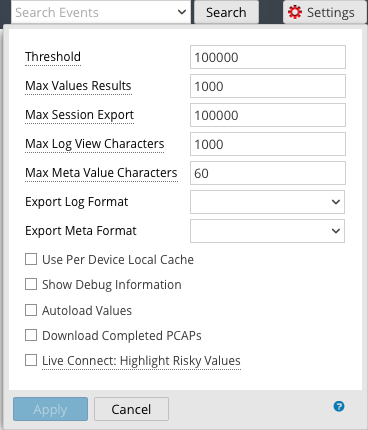Screen dimensions: 368x430
Task: Open the Search Events dropdown arrow
Action: tap(182, 12)
